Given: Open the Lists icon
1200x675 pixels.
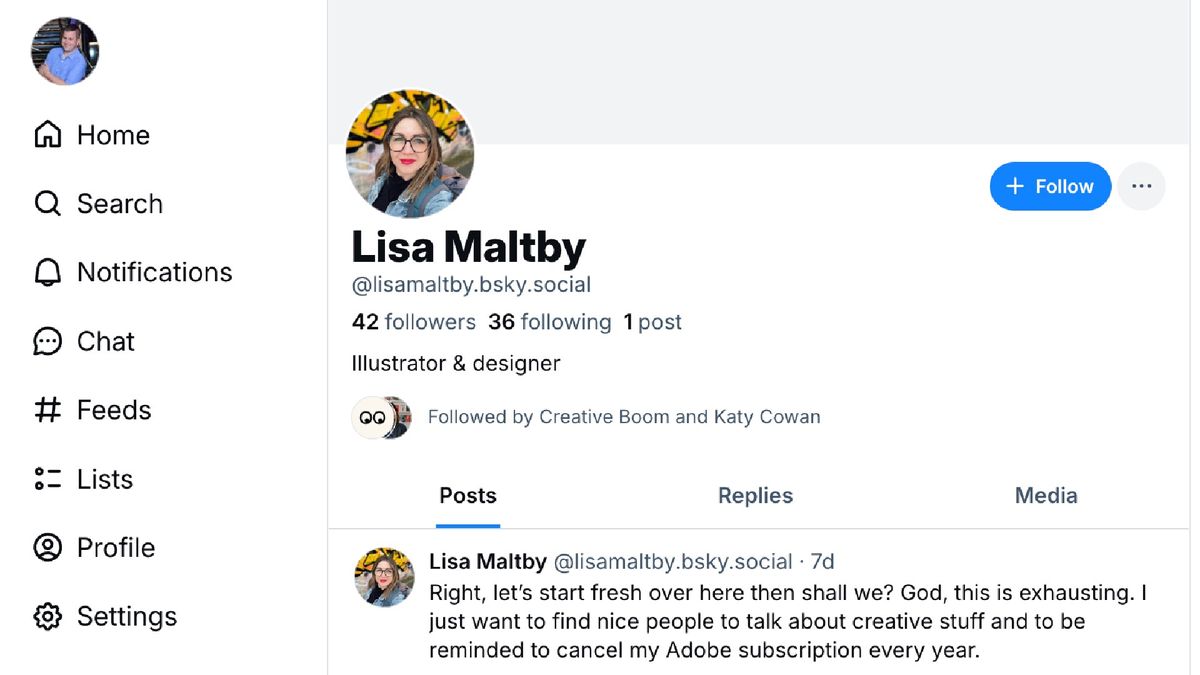Looking at the screenshot, I should click(47, 479).
